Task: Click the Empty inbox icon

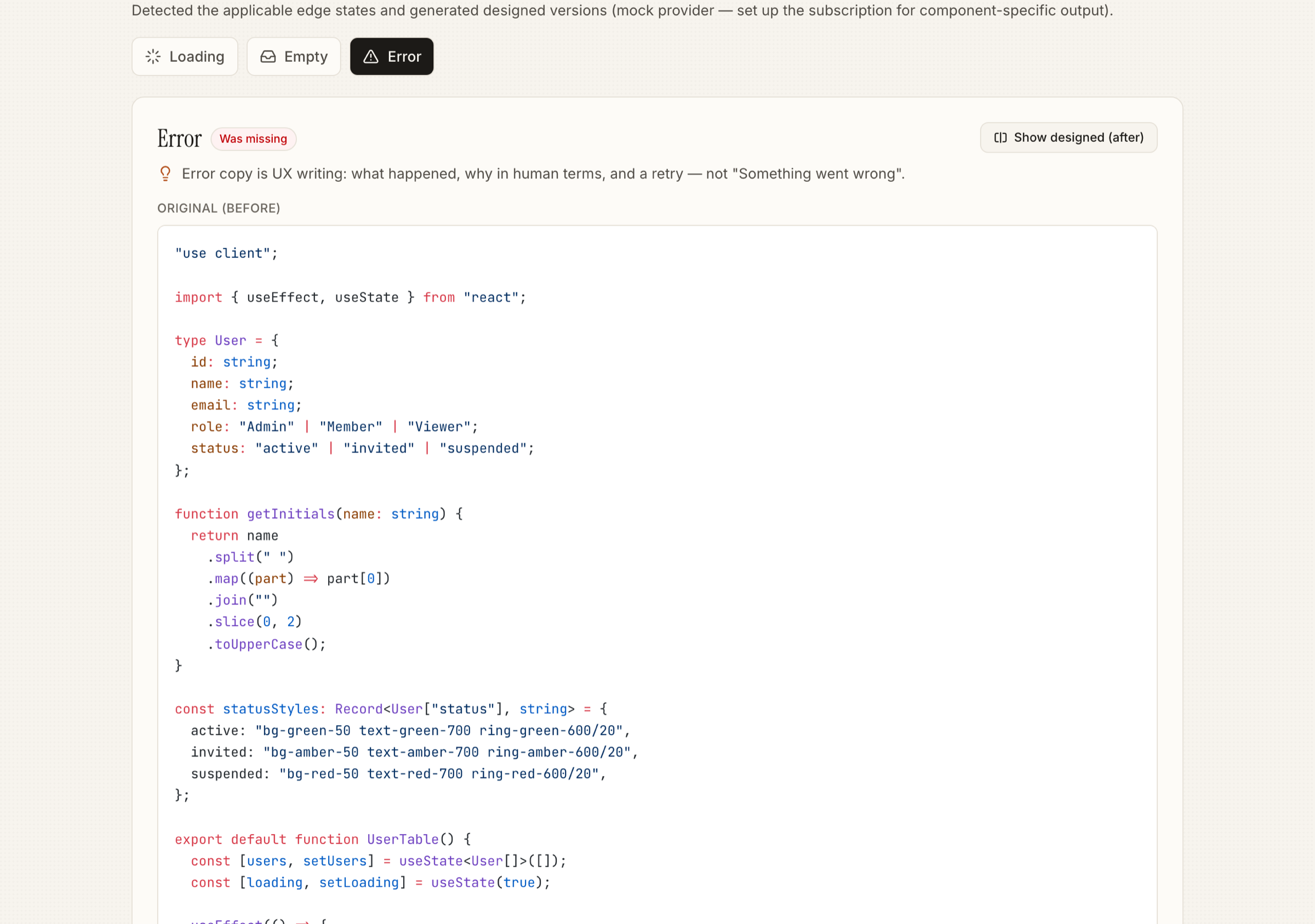Action: pos(268,56)
